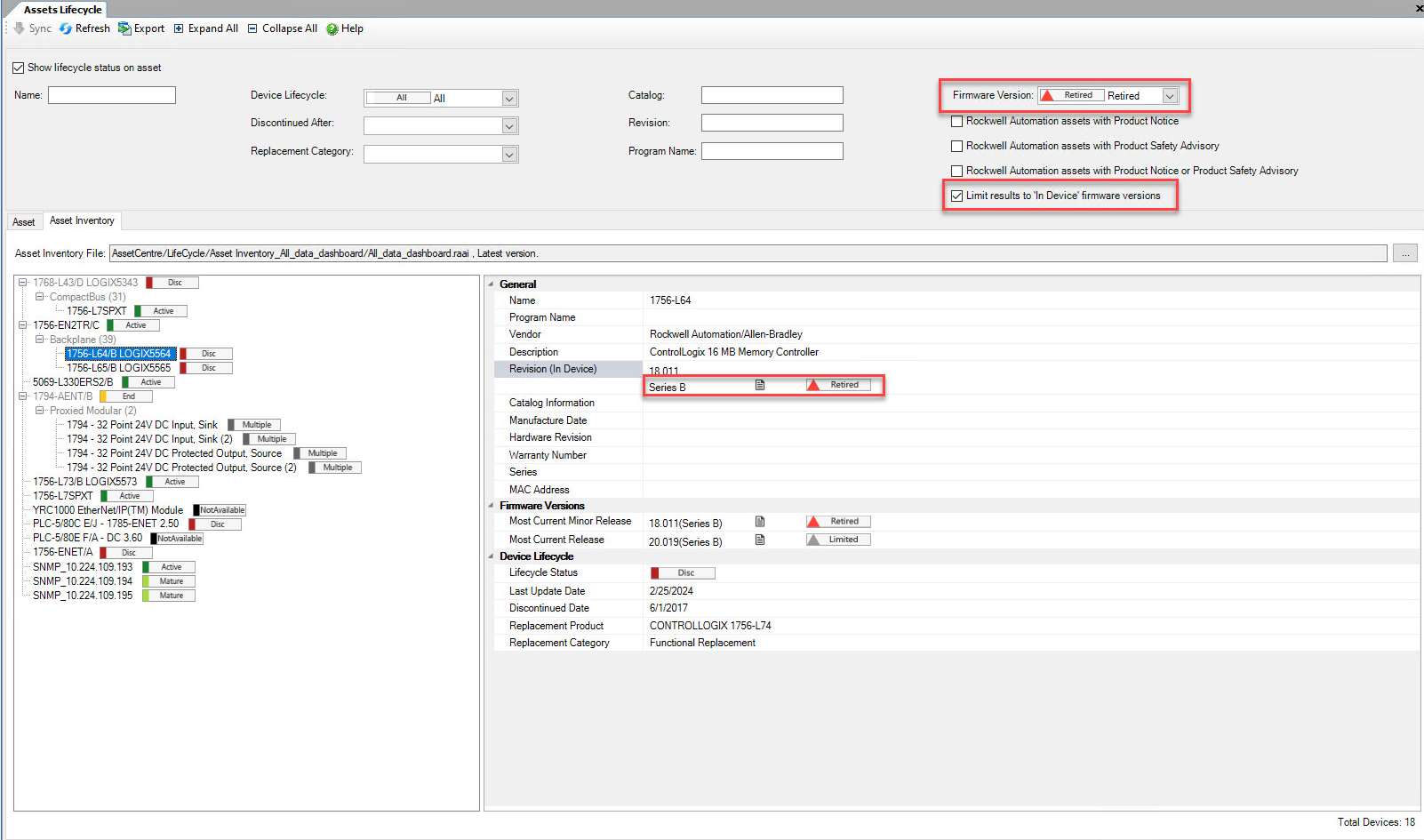This screenshot has width=1424, height=840.
Task: Click NotAvailable badge for YRC1000 module
Action: 220,510
